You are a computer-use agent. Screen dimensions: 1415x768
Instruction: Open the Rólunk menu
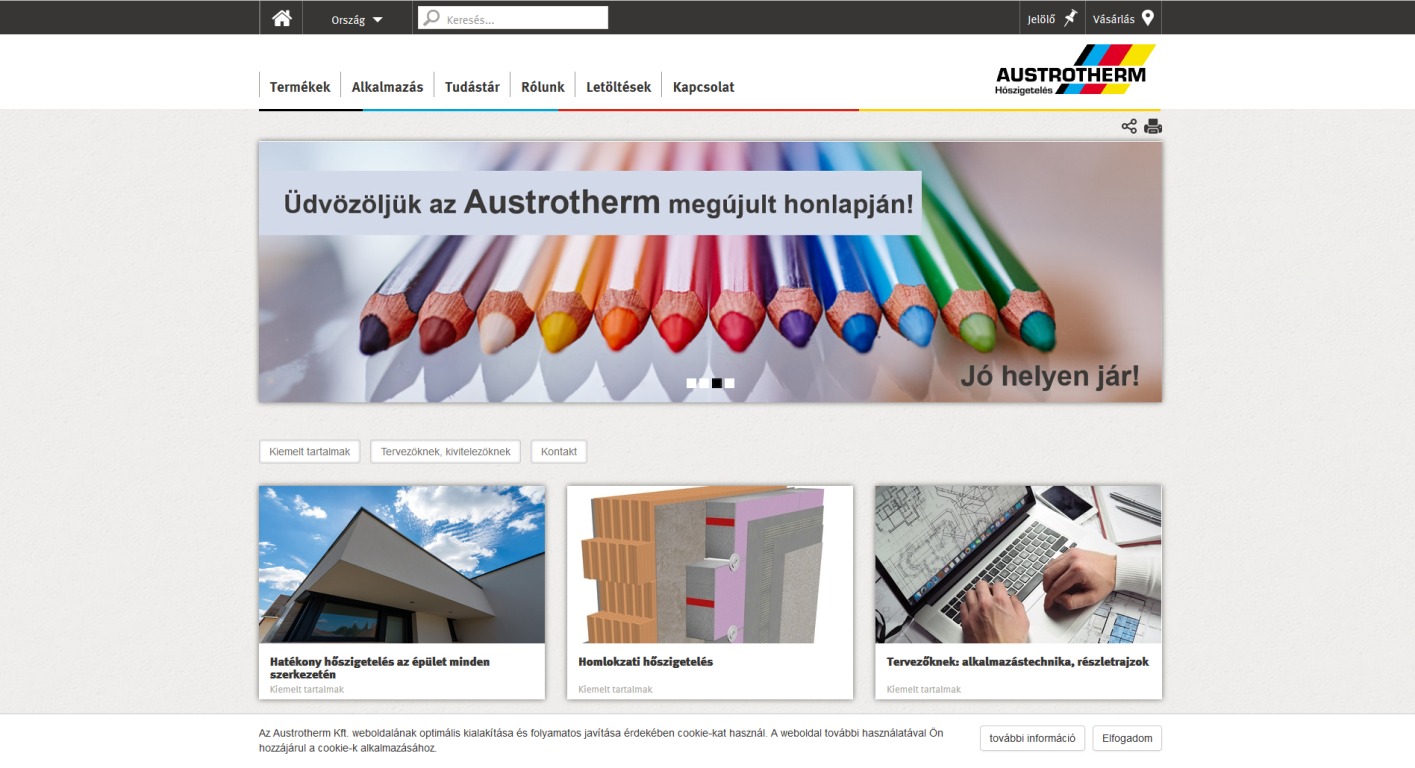pyautogui.click(x=543, y=87)
